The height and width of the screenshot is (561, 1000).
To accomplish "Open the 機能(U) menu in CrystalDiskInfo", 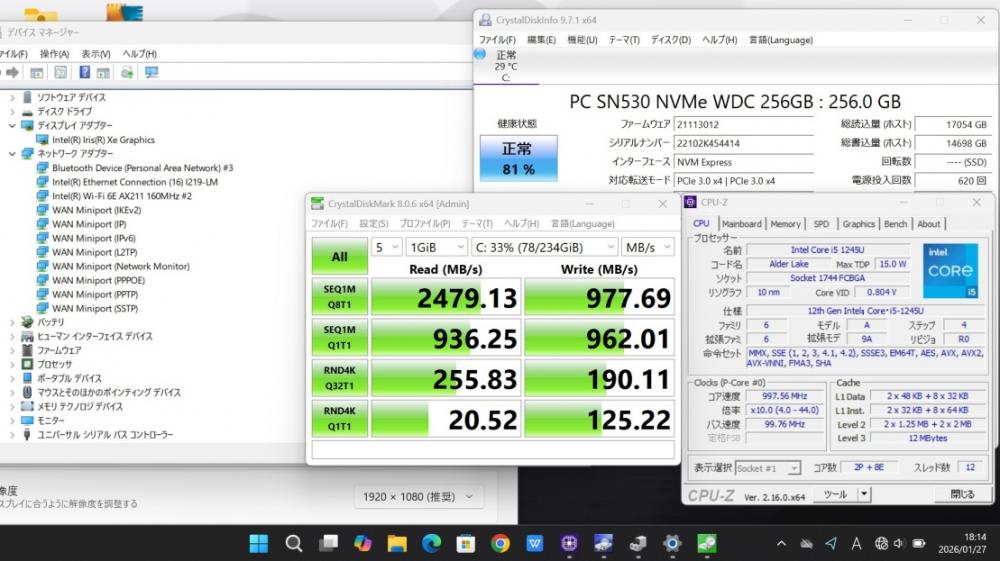I will click(x=581, y=40).
